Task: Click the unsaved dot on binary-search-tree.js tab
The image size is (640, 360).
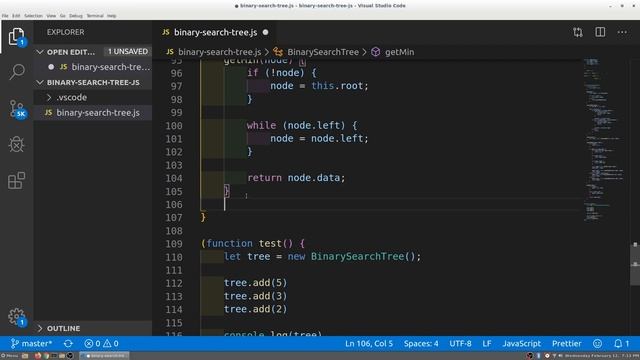Action: click(x=265, y=32)
